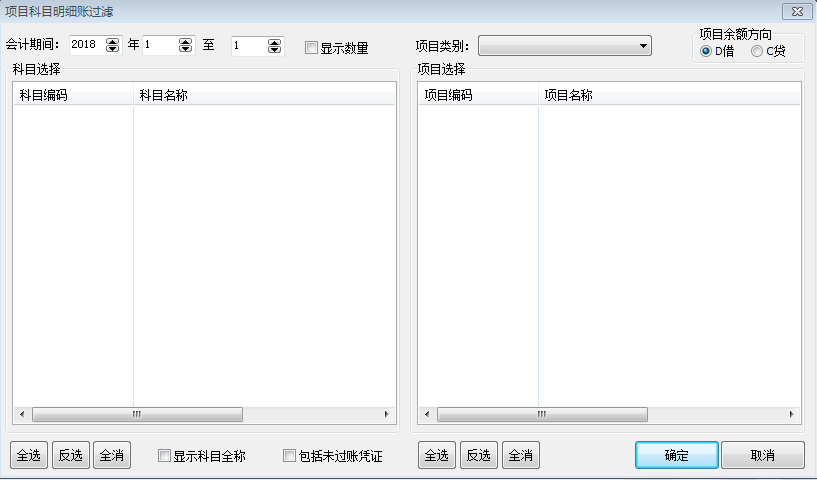The height and width of the screenshot is (480, 817).
Task: Click 全选 under the 科目选择 list
Action: tap(28, 456)
